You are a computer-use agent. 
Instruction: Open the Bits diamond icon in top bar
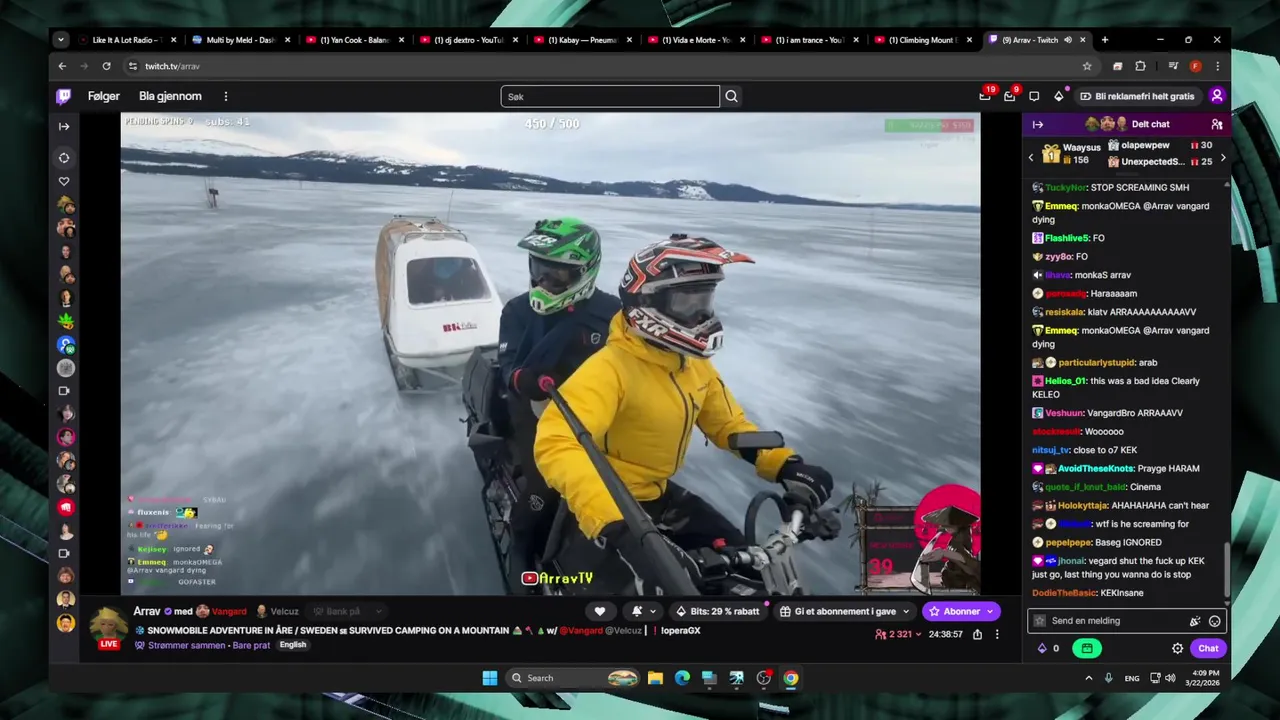pyautogui.click(x=1059, y=96)
